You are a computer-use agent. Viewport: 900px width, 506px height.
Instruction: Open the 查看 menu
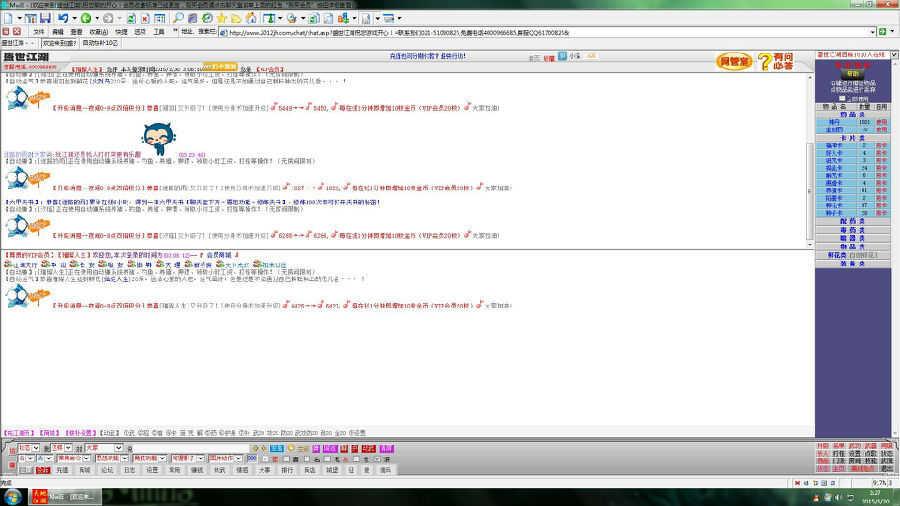pyautogui.click(x=76, y=32)
